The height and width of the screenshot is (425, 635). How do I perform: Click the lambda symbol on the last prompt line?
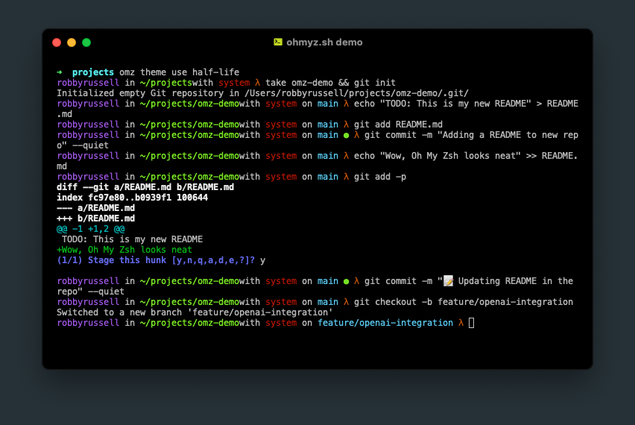(x=461, y=323)
